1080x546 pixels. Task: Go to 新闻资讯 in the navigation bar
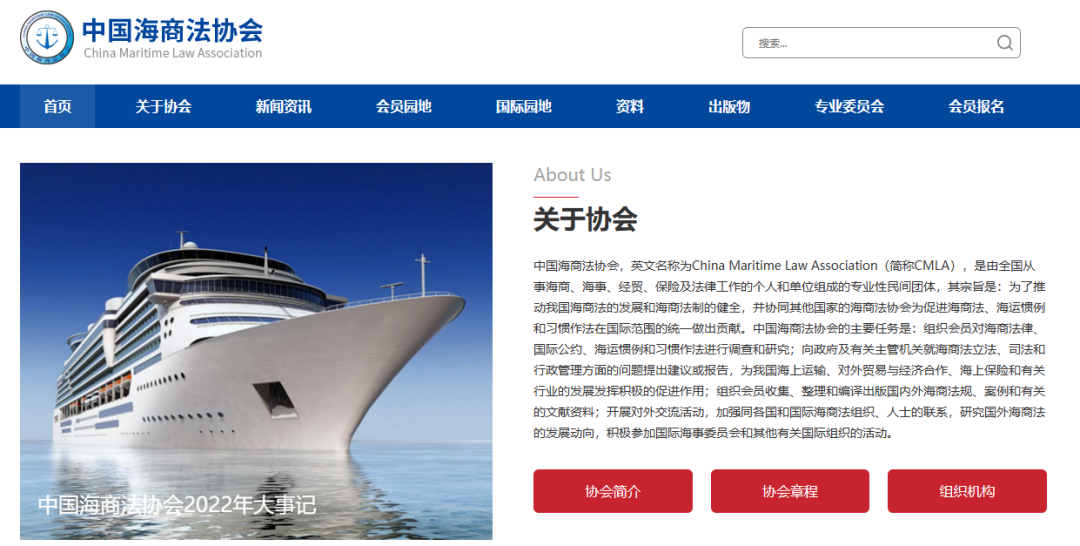coord(283,106)
